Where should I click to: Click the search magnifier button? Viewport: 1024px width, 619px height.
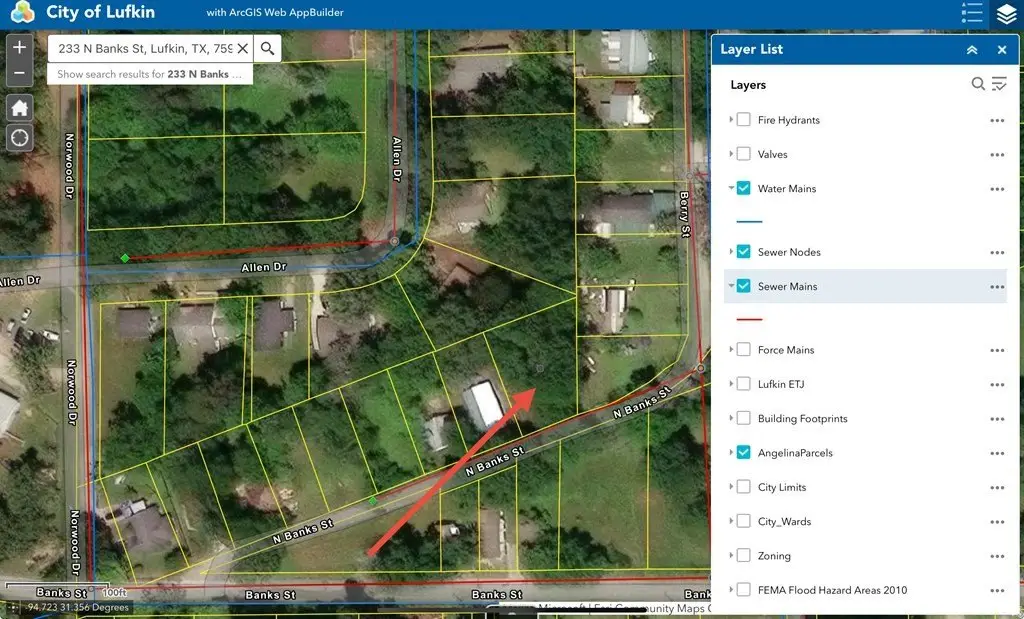tap(267, 48)
